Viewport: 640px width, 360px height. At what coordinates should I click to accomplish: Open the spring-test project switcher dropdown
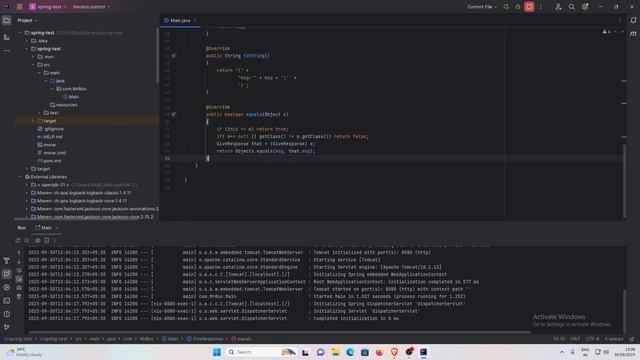tap(48, 7)
